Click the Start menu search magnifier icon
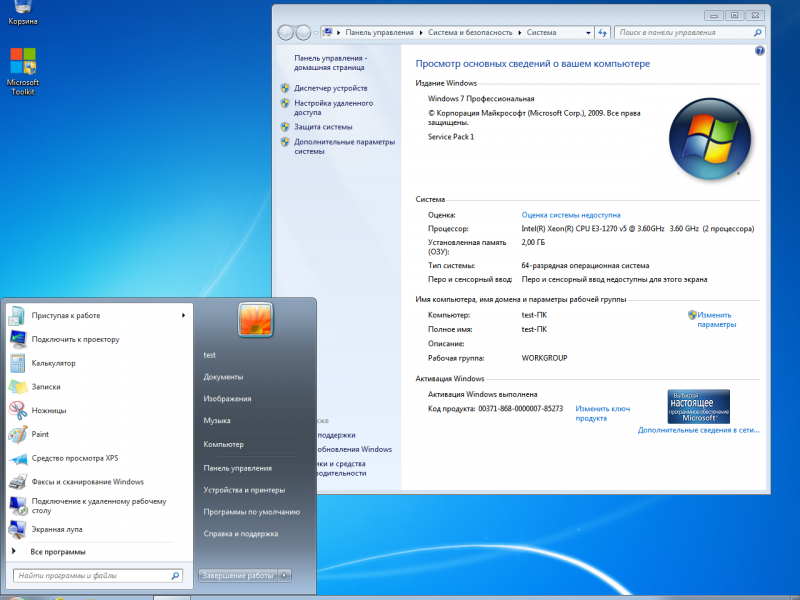This screenshot has height=600, width=800. 175,576
